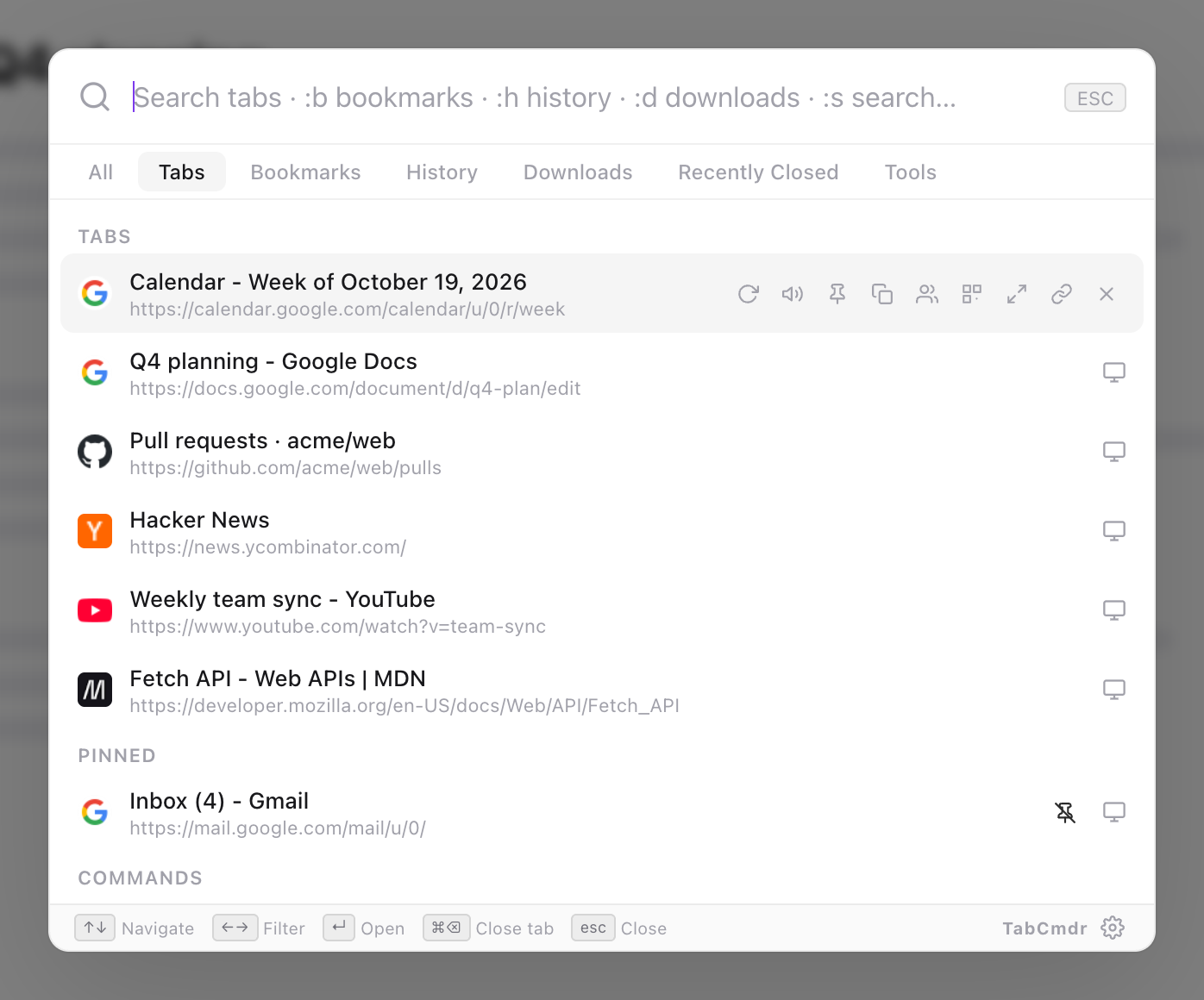
Task: Click the monitor icon on Inbox Gmail row
Action: (x=1114, y=812)
